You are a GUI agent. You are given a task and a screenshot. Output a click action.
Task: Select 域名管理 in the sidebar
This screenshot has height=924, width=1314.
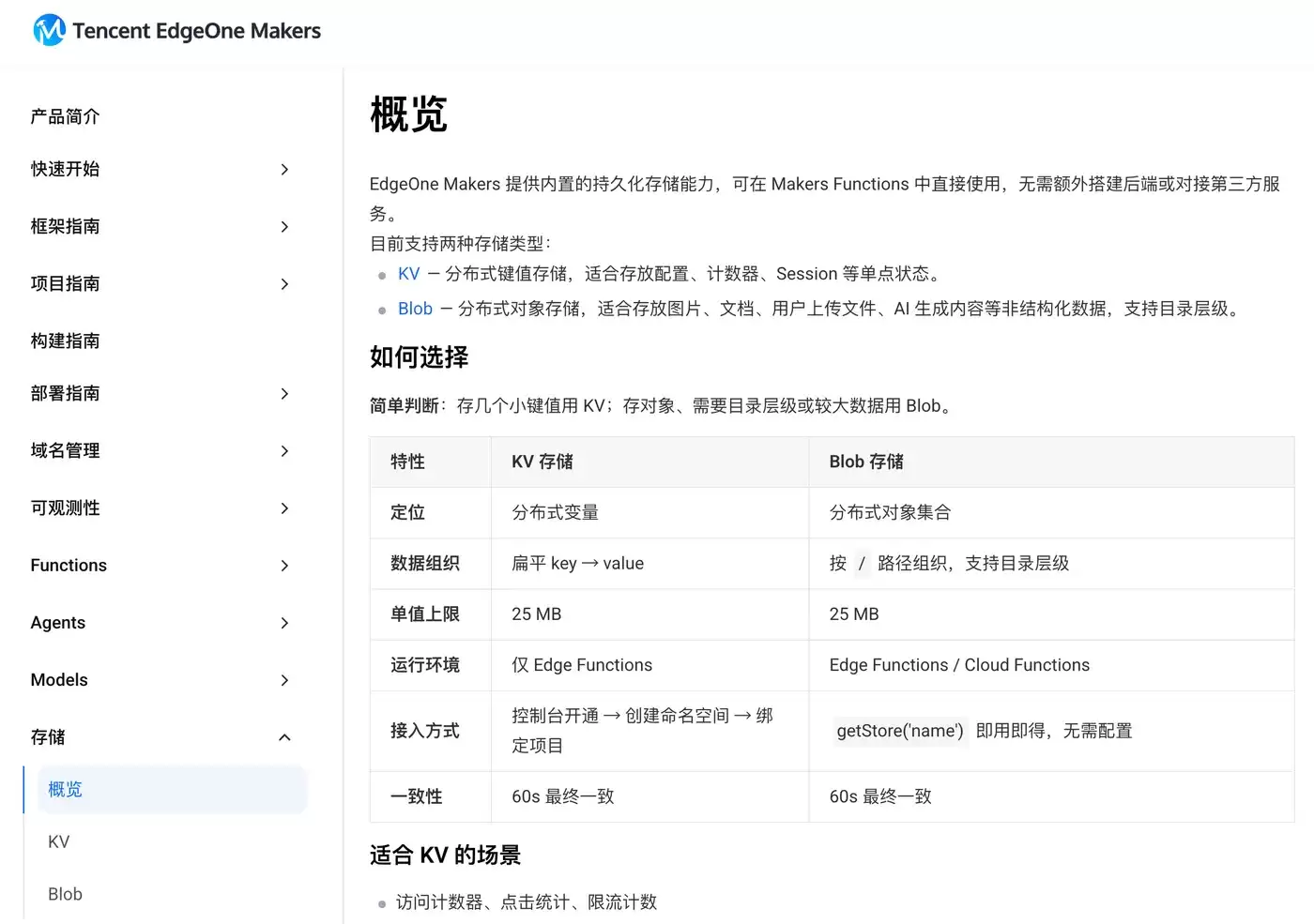[65, 450]
